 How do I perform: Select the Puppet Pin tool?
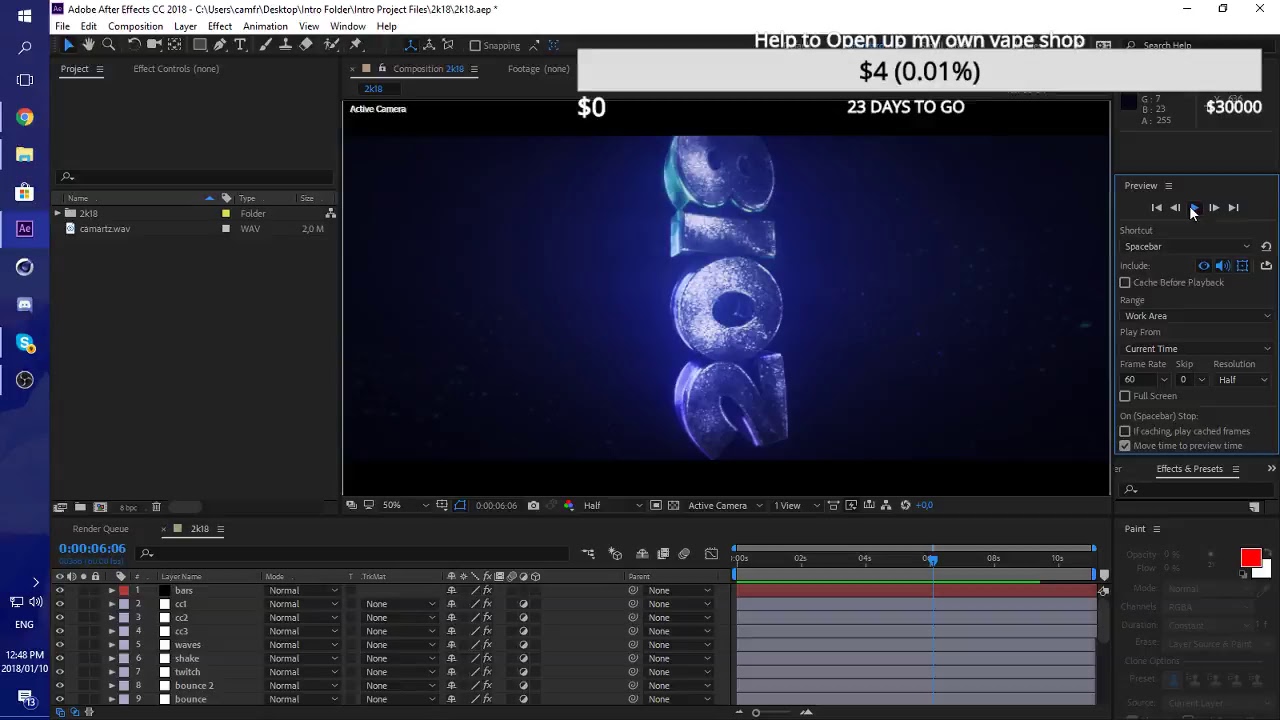coord(355,45)
